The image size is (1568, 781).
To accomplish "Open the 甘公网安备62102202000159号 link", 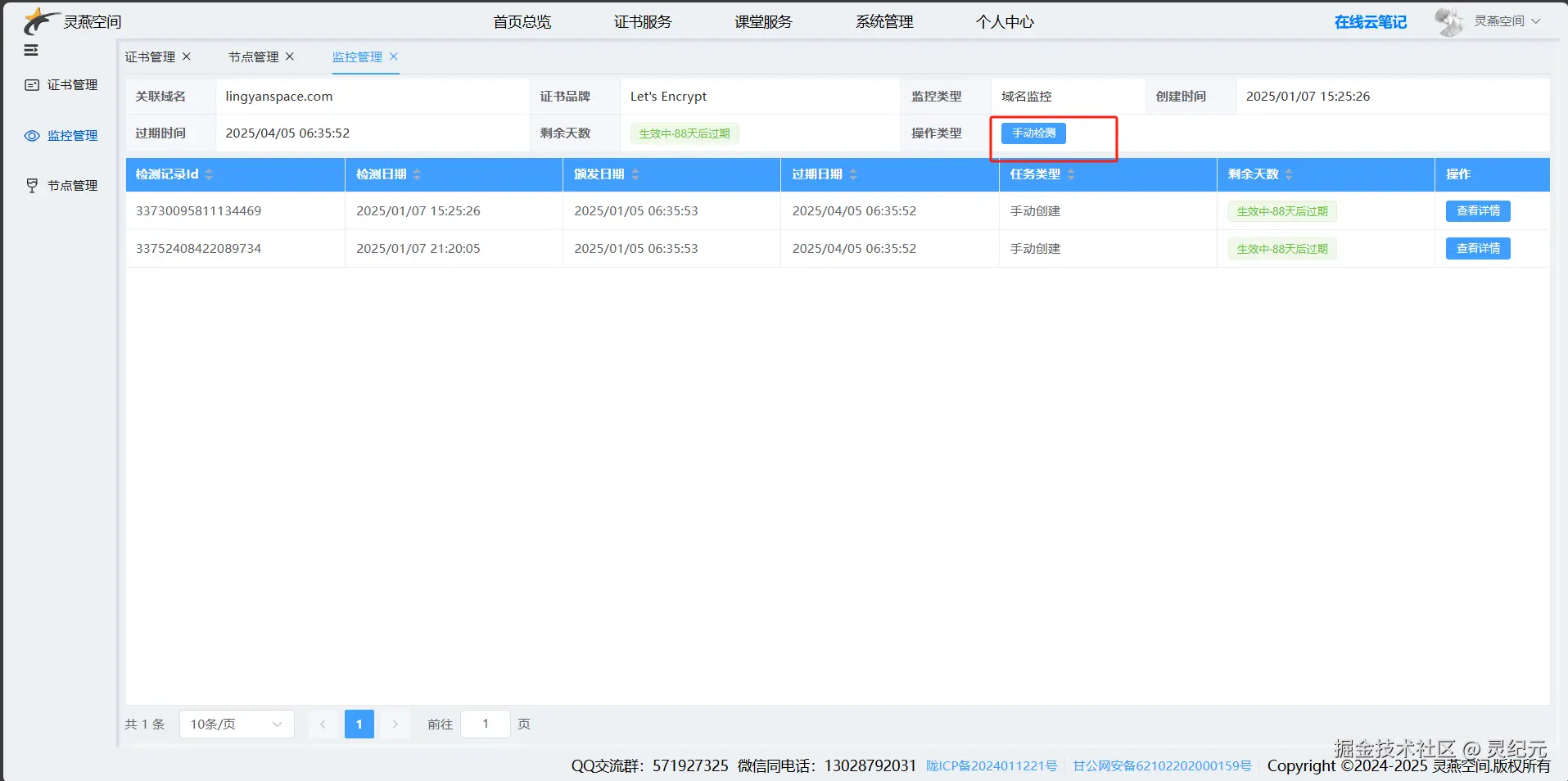I will point(1163,766).
